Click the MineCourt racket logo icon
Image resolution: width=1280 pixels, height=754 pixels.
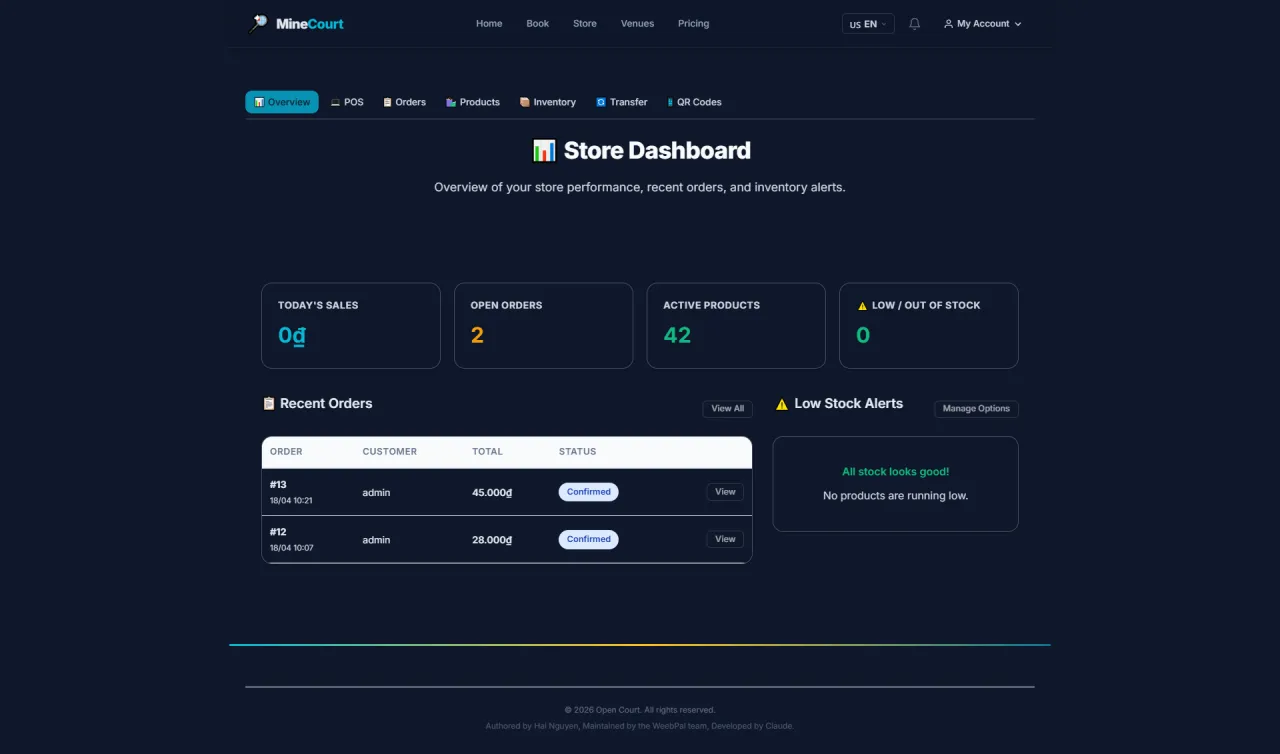point(258,23)
